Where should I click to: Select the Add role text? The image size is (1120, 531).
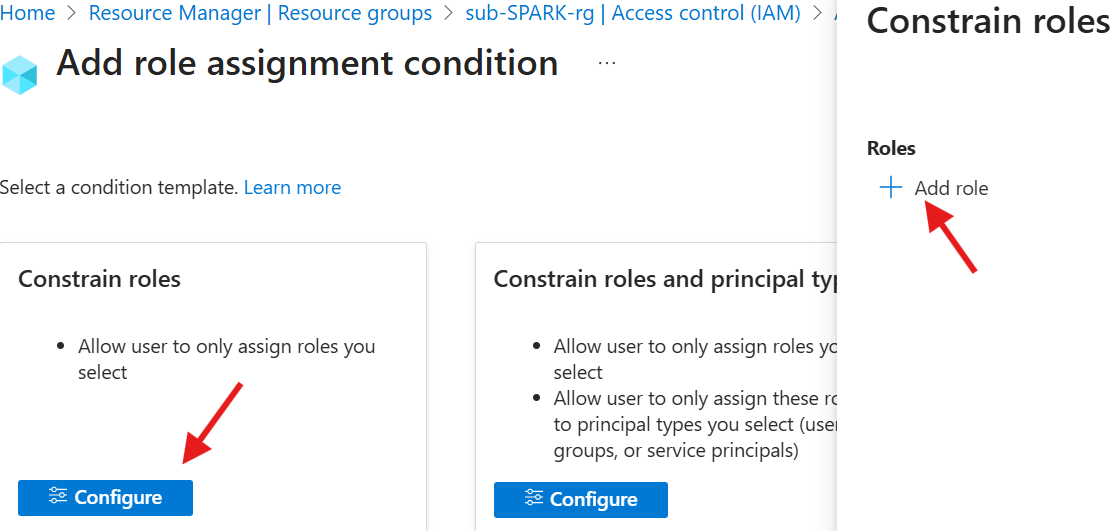tap(951, 188)
